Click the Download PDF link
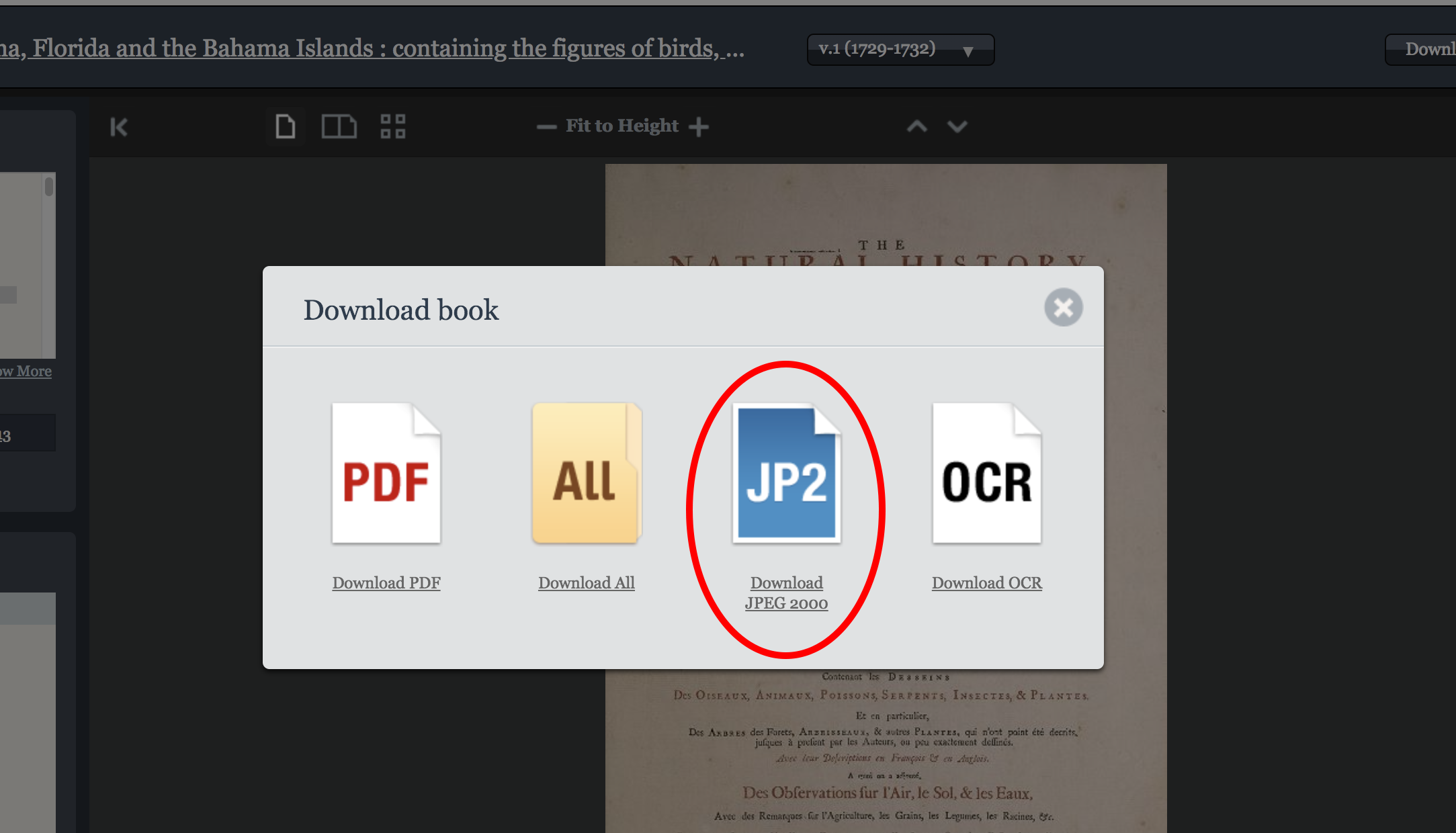 [386, 583]
